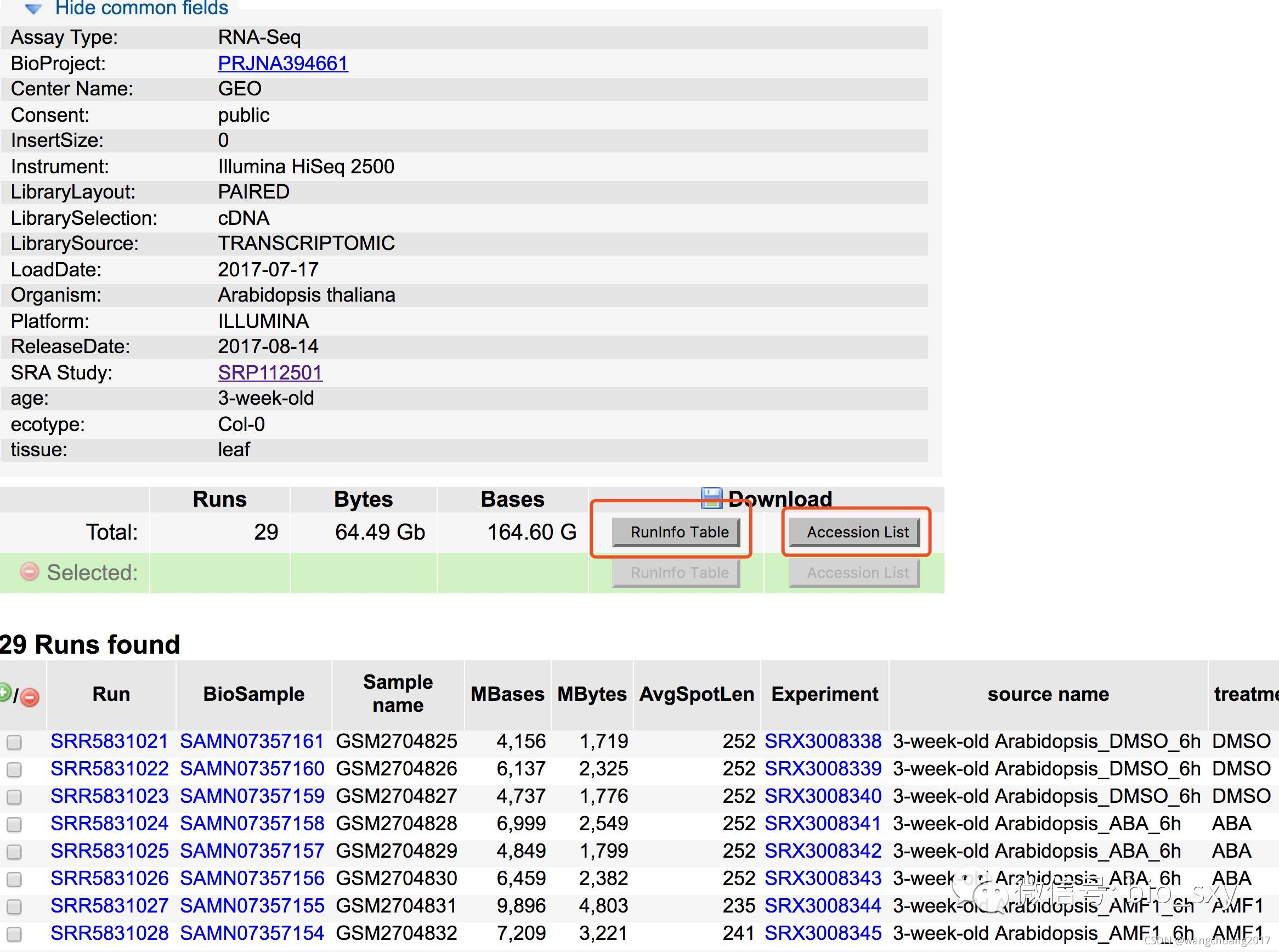Collapse common fields with blue triangle

click(x=33, y=8)
